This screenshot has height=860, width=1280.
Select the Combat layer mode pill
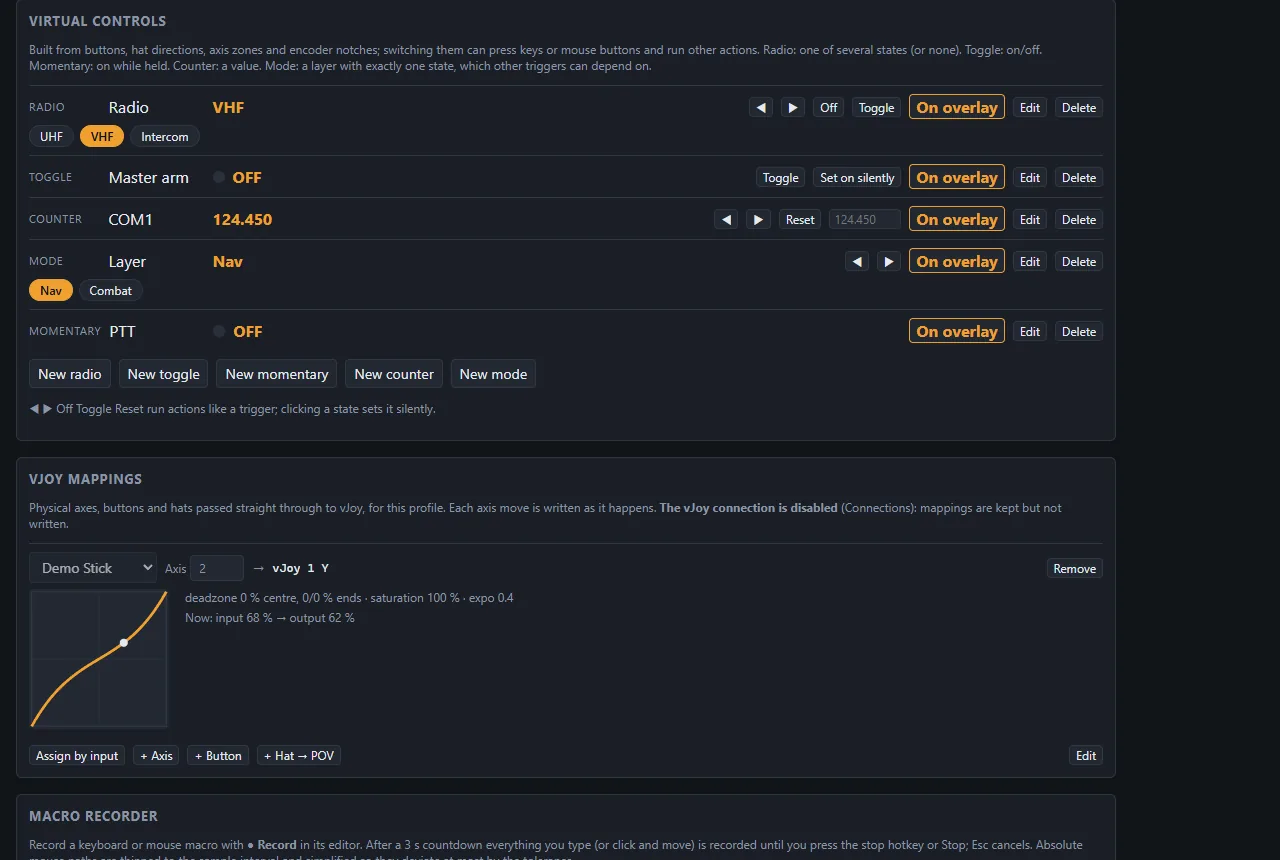[111, 290]
